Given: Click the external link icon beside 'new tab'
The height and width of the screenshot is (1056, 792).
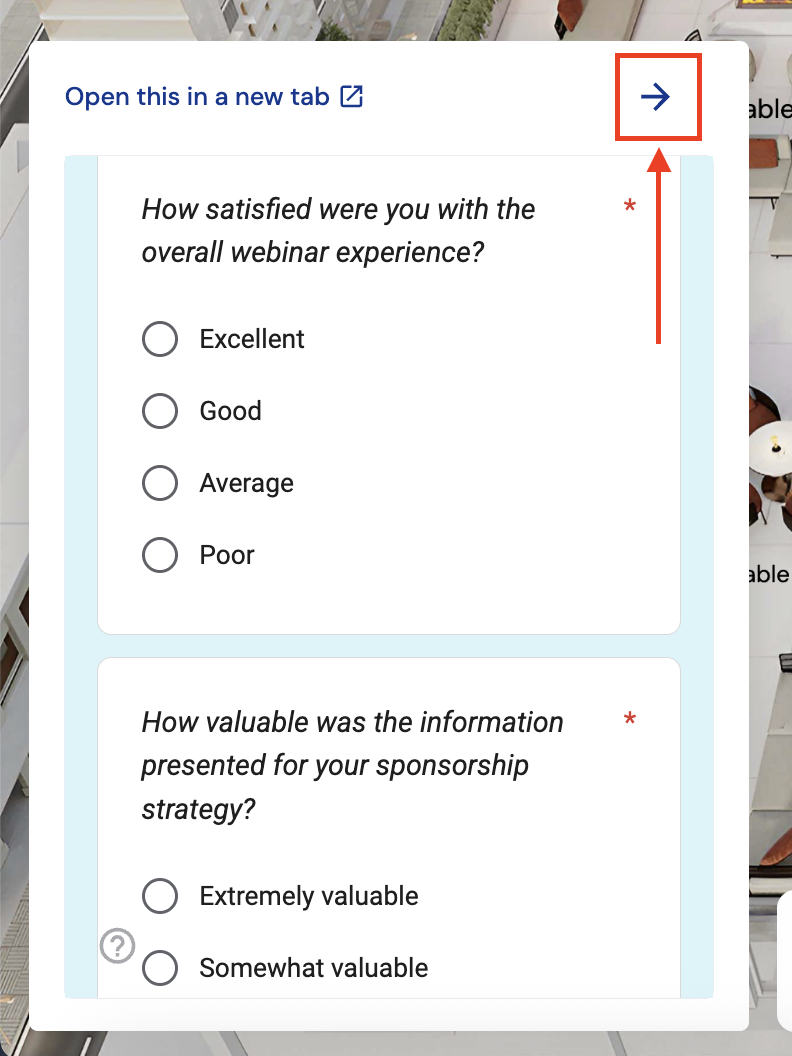Looking at the screenshot, I should point(351,97).
